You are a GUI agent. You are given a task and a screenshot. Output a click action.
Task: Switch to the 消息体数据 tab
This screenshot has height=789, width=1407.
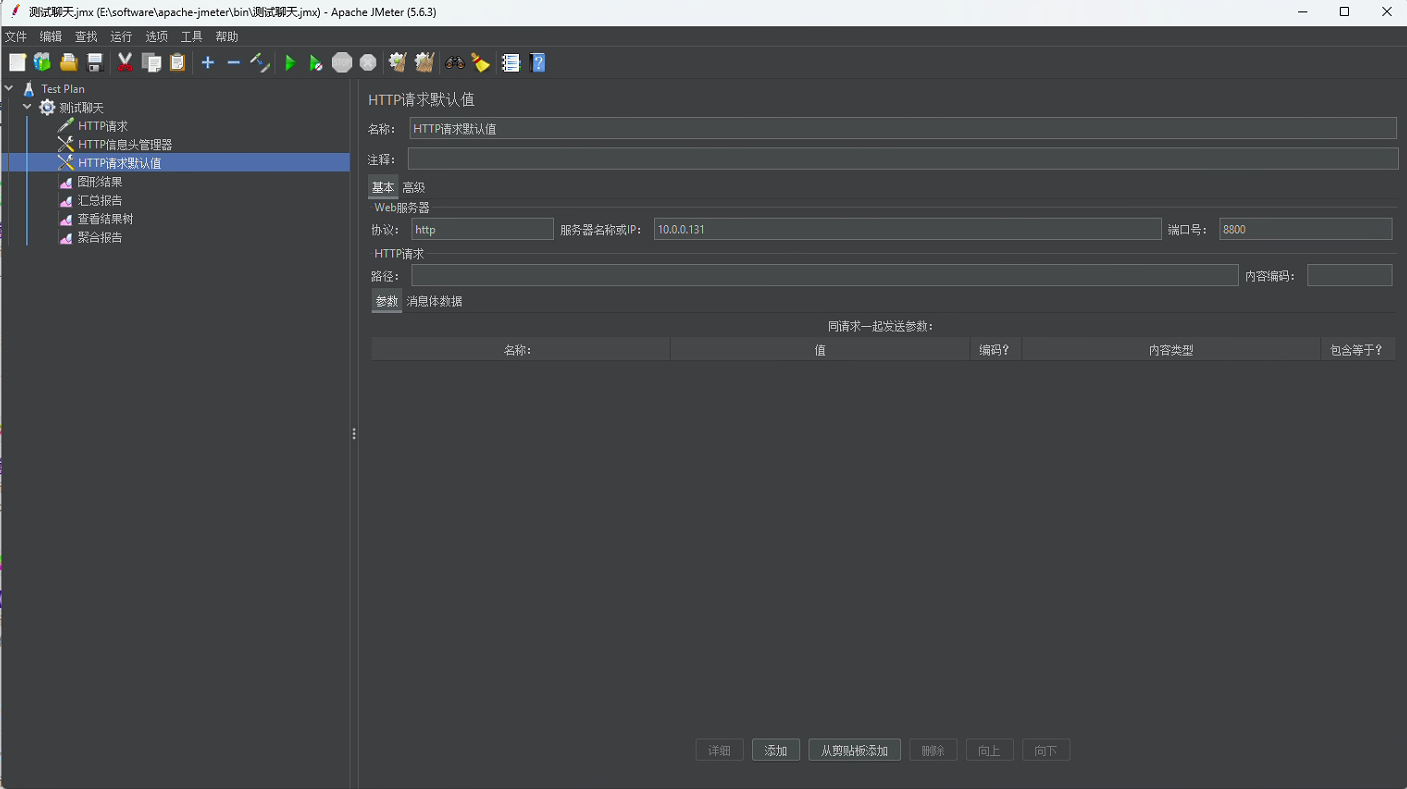pyautogui.click(x=434, y=301)
